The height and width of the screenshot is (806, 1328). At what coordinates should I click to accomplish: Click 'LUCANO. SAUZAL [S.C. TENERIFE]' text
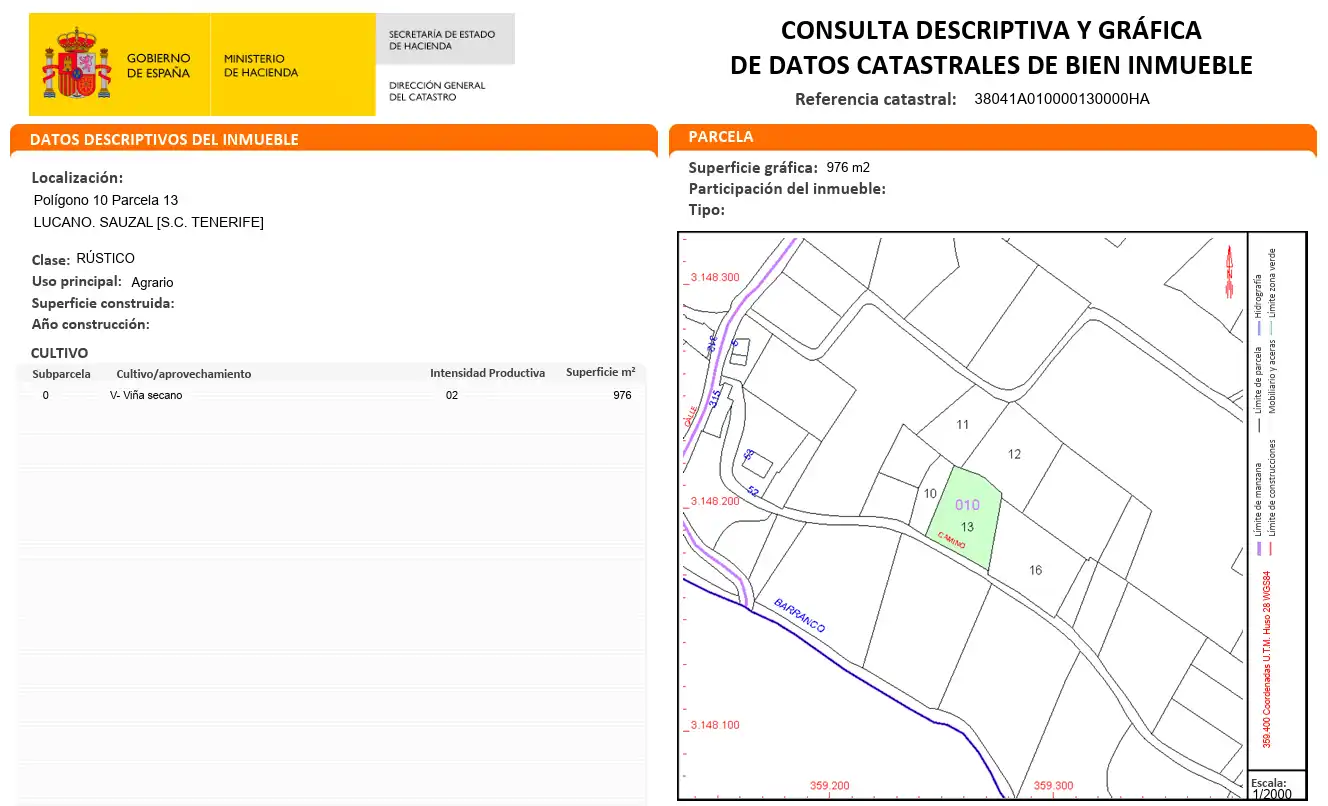tap(149, 222)
